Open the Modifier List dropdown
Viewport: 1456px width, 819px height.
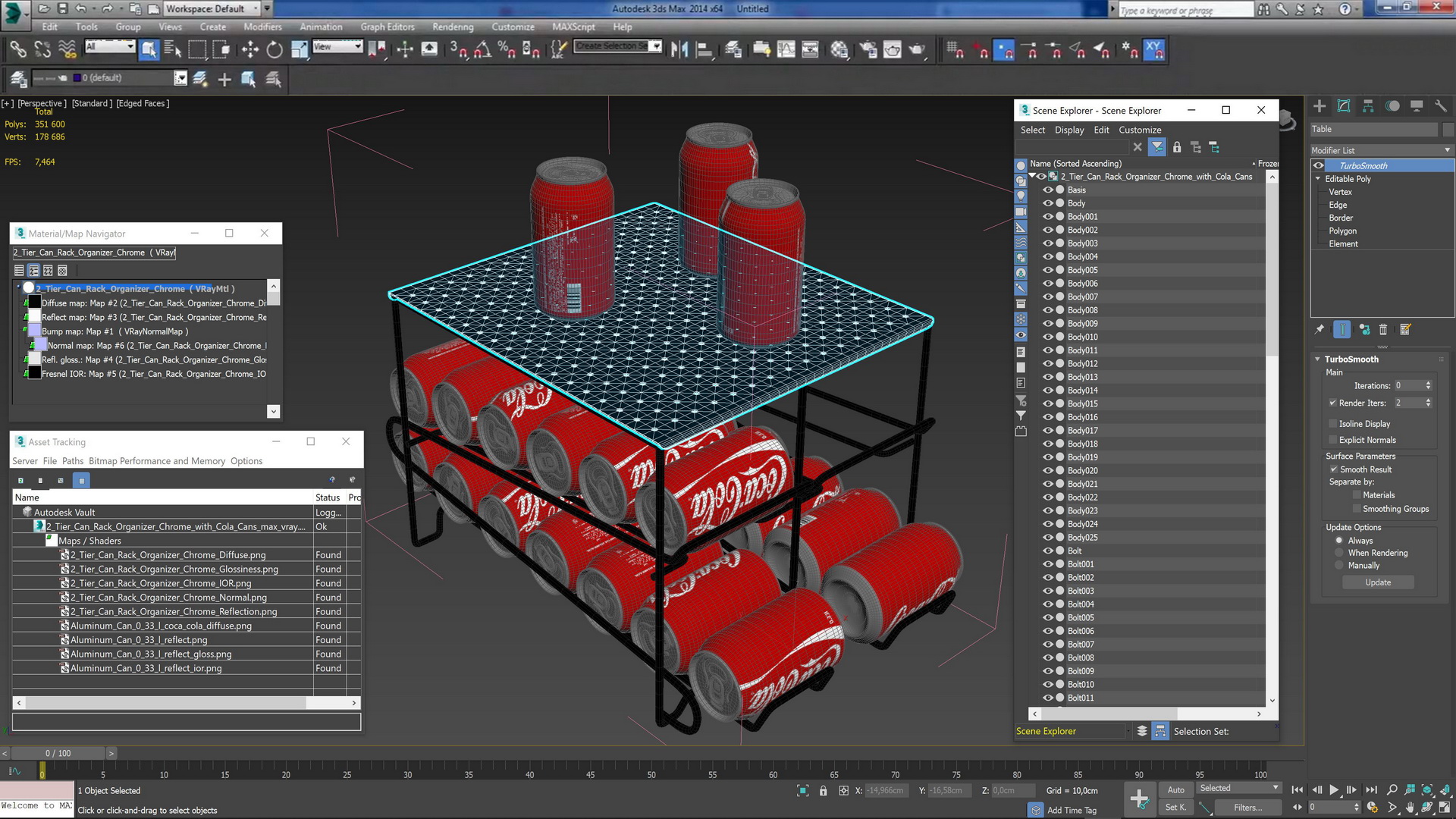click(x=1381, y=150)
